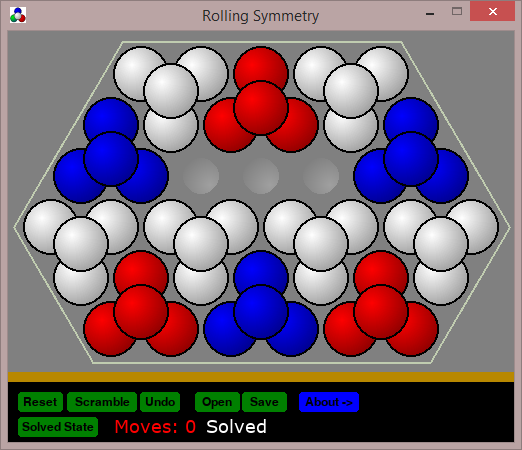Screen dimensions: 522x450
Task: Click the Moves: 0 counter text
Action: coord(155,427)
